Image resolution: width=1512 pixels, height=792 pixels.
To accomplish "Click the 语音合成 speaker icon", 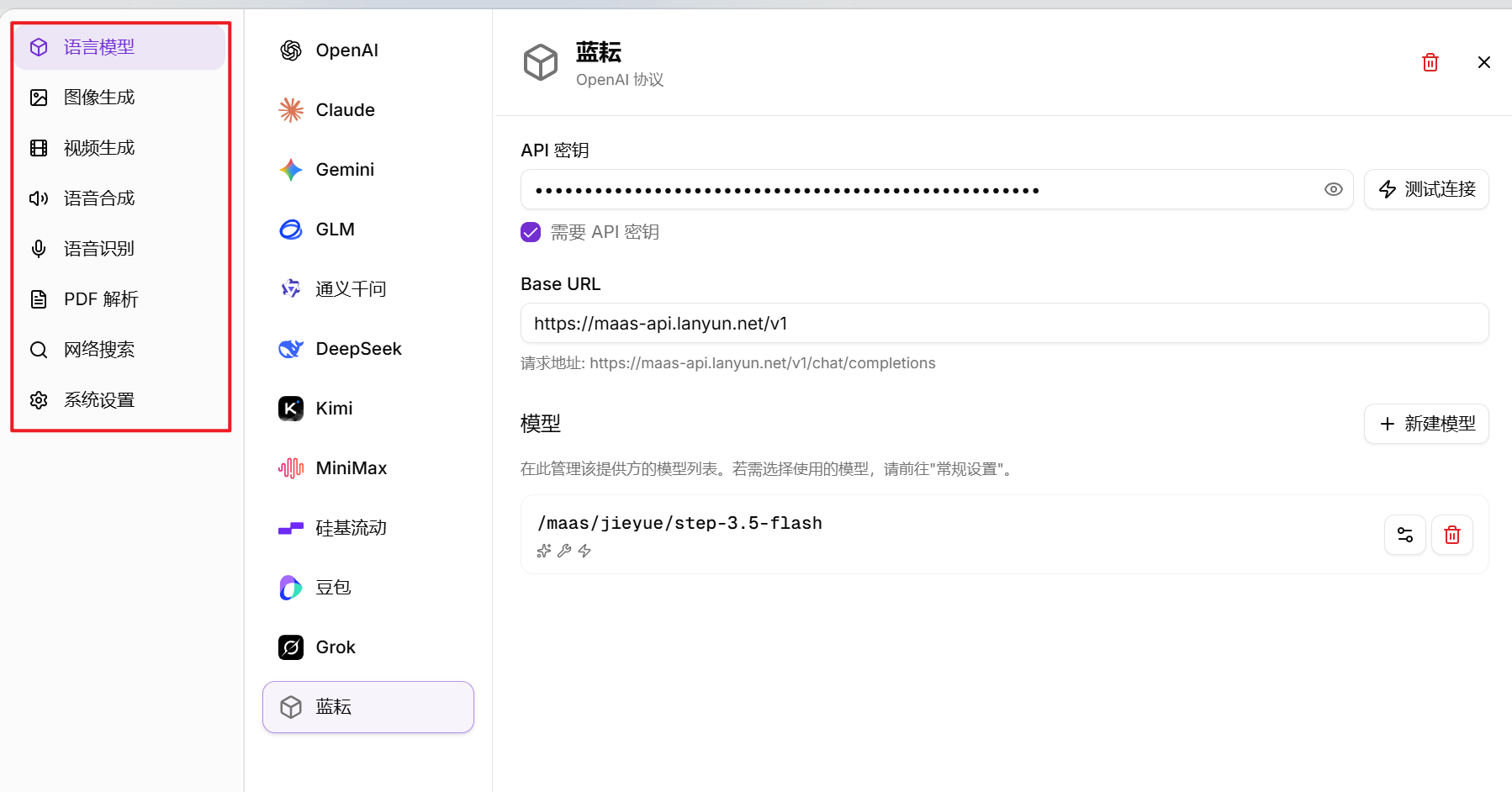I will [39, 198].
